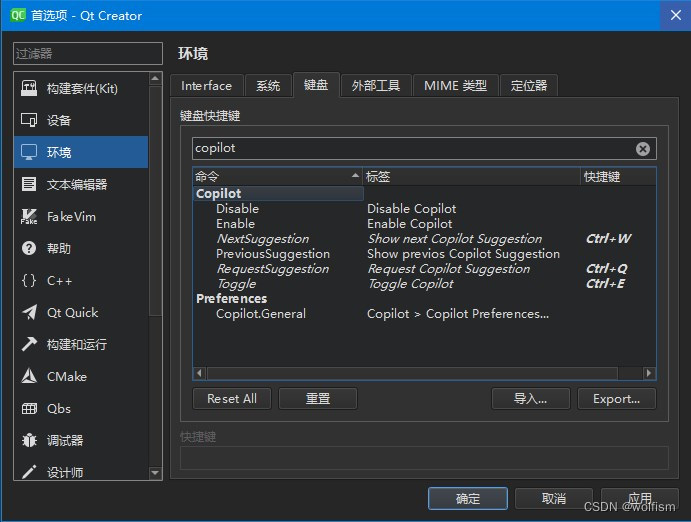Close the 首选项 preferences dialog

click(x=676, y=15)
